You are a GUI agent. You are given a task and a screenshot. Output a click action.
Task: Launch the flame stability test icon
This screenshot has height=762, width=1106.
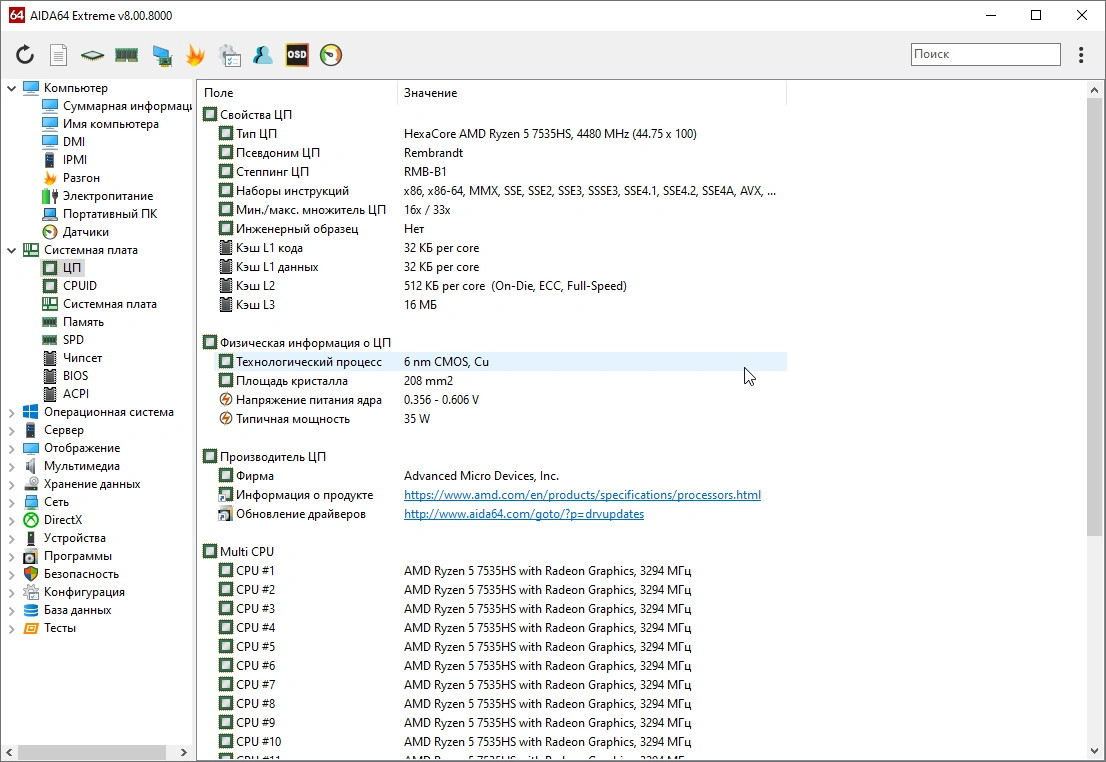click(x=195, y=55)
